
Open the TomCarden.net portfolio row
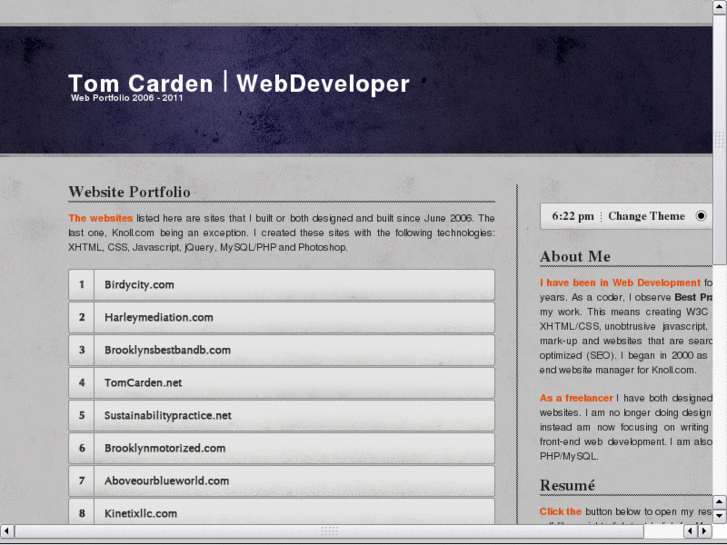pos(281,383)
